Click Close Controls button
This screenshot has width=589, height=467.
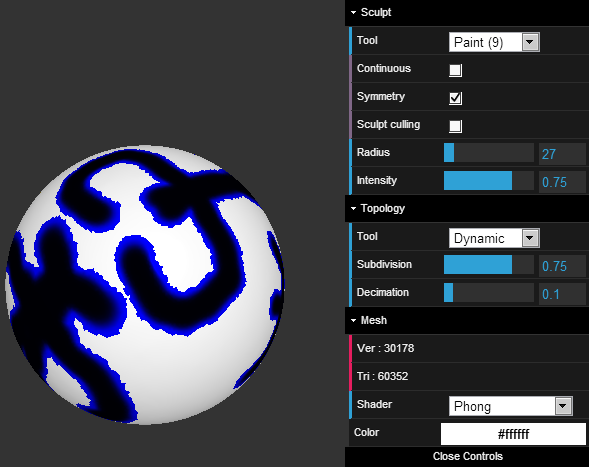[x=467, y=456]
